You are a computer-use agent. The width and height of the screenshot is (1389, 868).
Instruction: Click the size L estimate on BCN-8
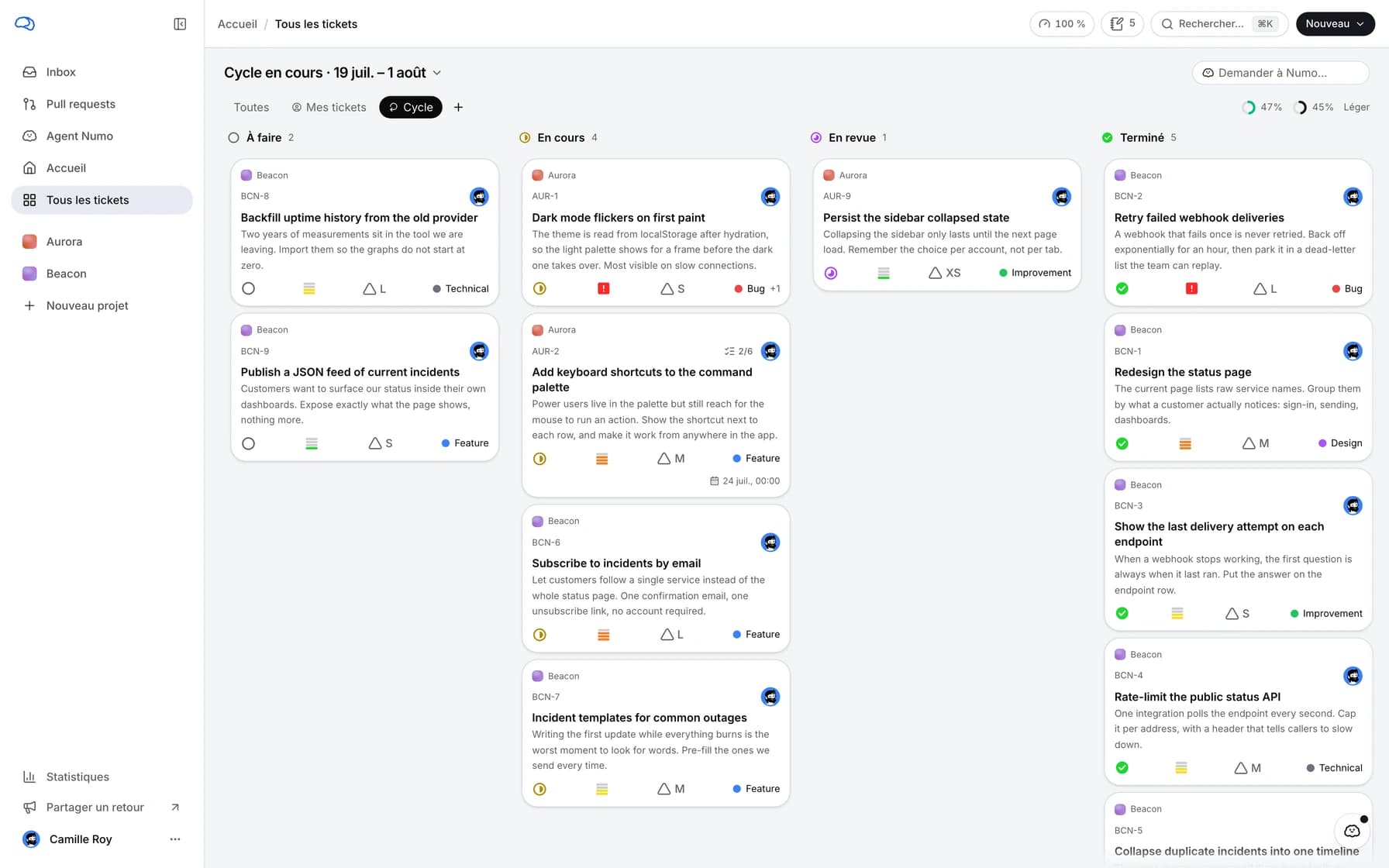[x=374, y=288]
